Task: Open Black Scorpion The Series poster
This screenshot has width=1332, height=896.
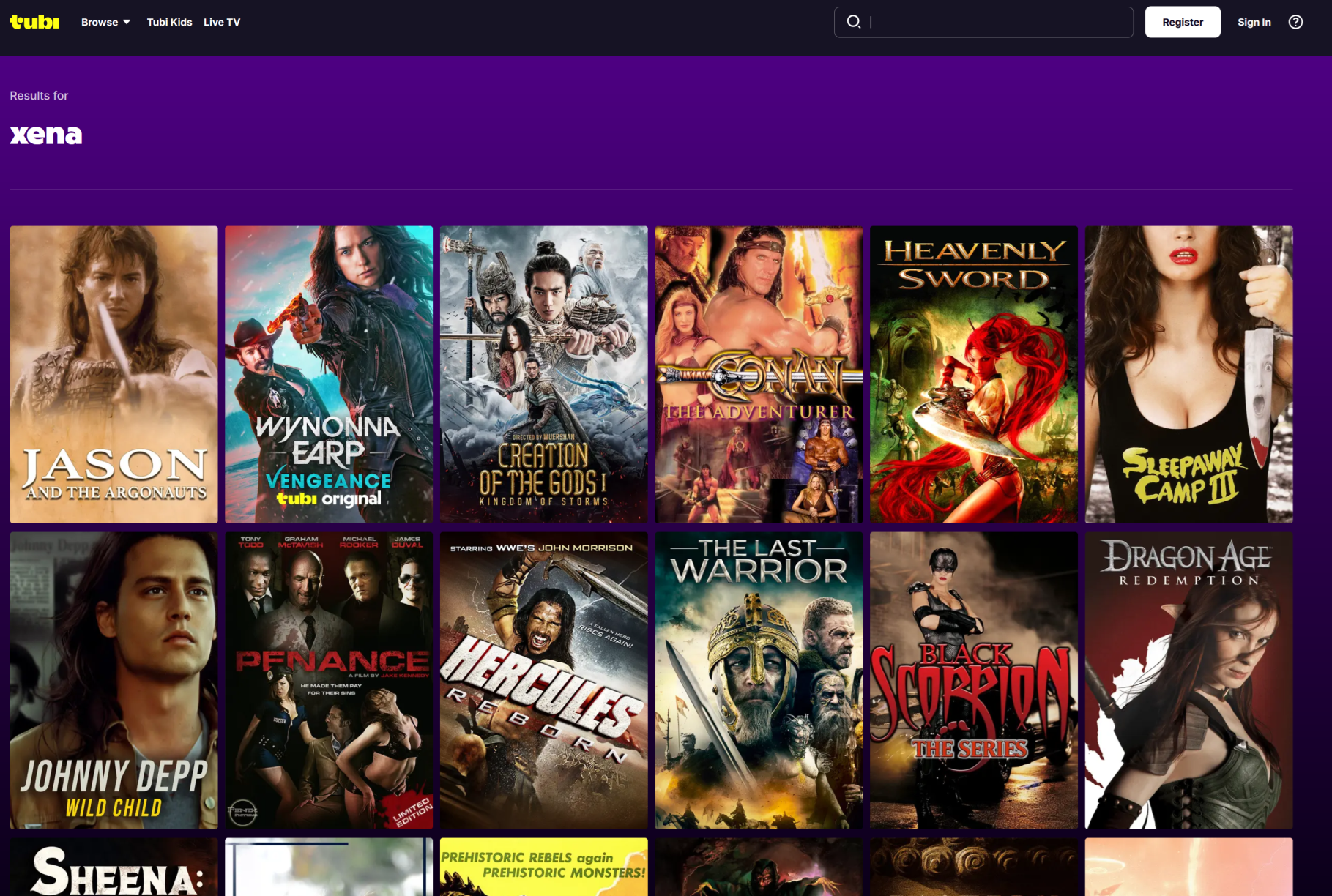Action: click(974, 681)
